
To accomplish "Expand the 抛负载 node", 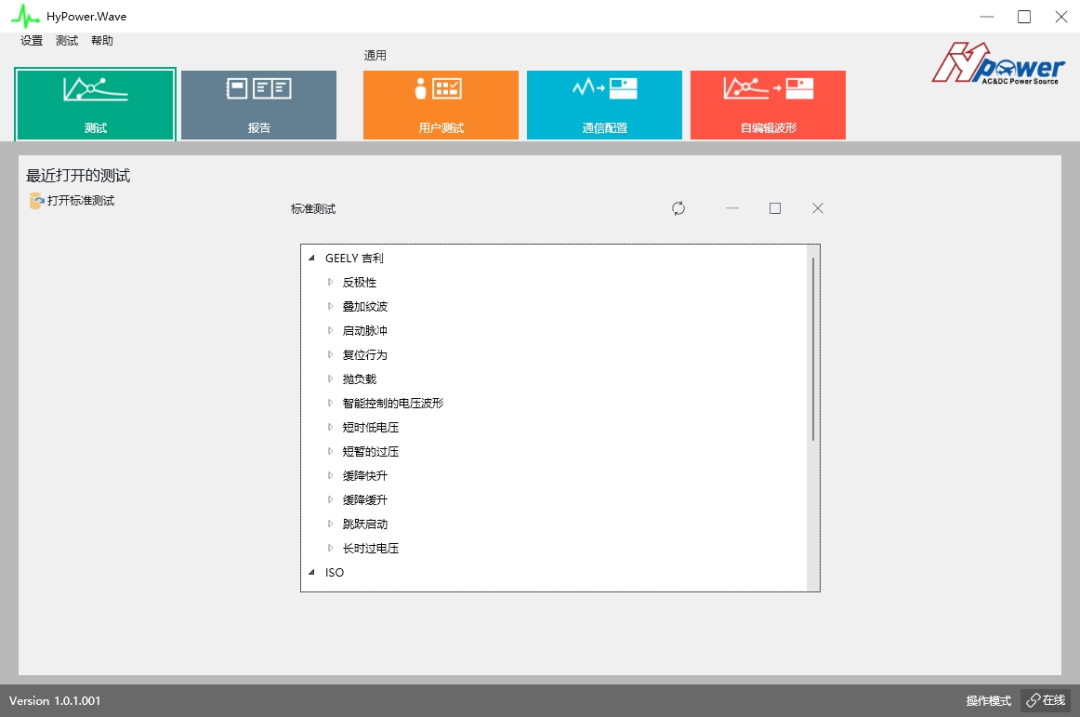I will pyautogui.click(x=330, y=378).
